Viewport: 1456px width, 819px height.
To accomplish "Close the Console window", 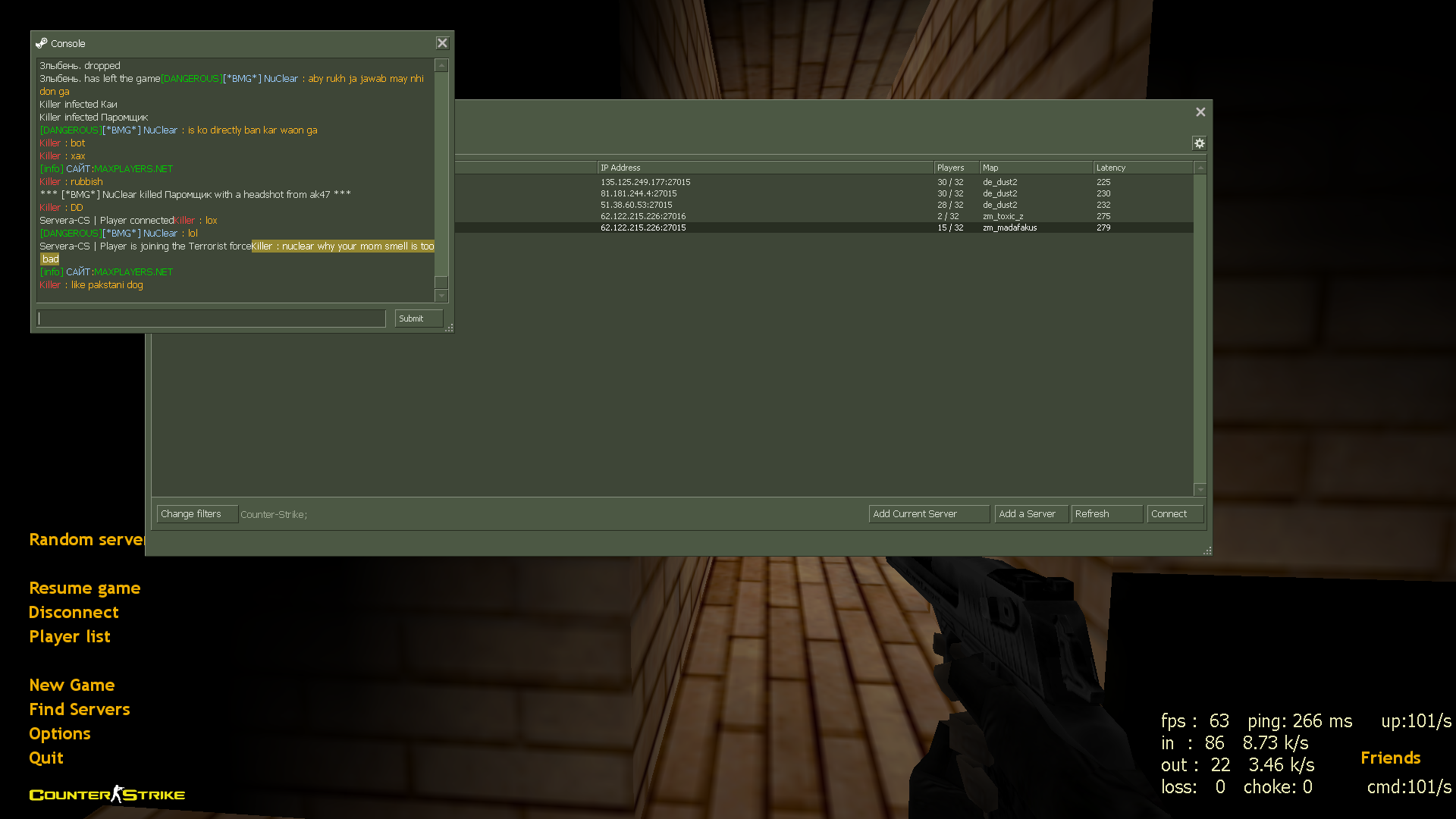I will pyautogui.click(x=442, y=43).
